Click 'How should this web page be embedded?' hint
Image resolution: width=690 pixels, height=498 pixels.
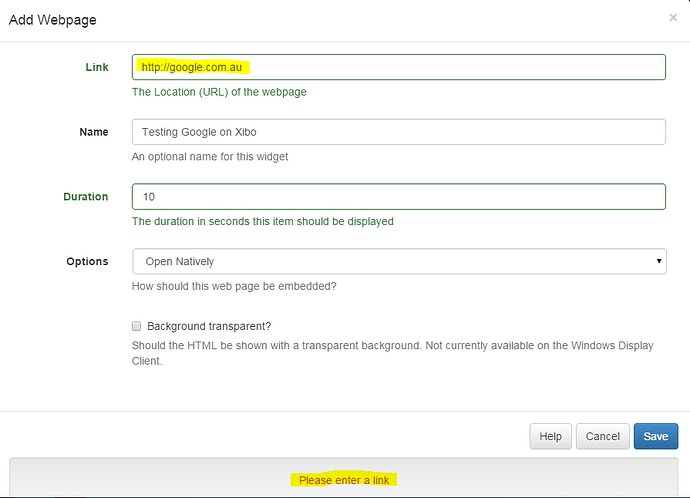[234, 286]
